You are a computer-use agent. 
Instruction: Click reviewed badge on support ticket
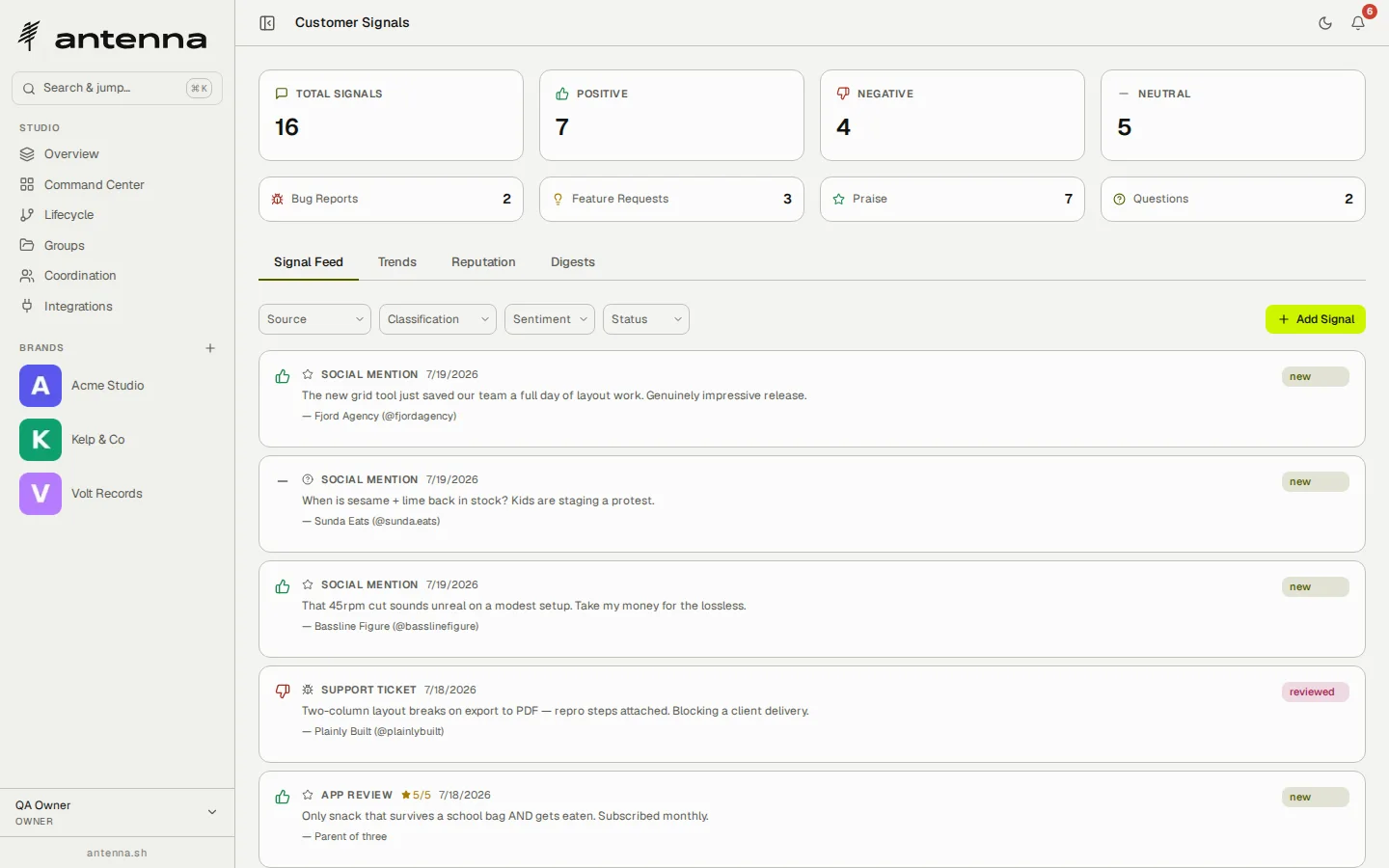click(1316, 692)
